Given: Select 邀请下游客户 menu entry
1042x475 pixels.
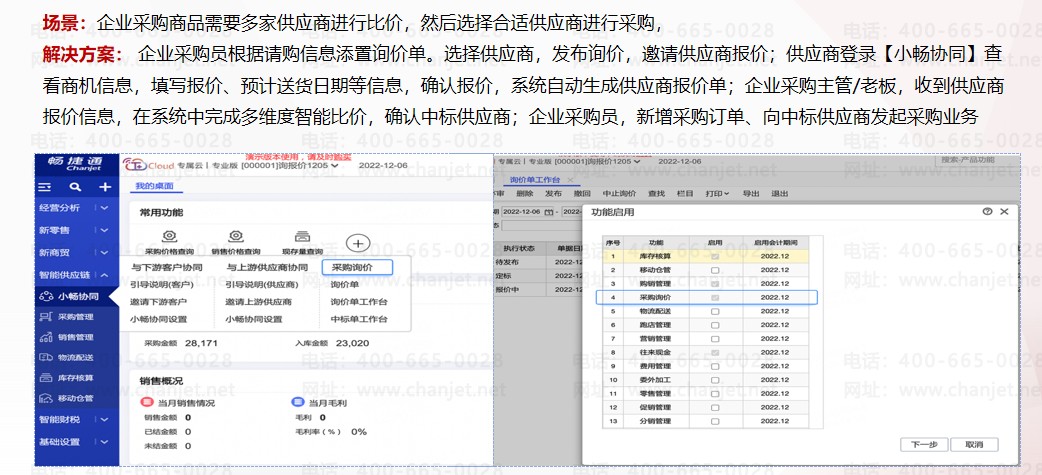Looking at the screenshot, I should point(158,302).
